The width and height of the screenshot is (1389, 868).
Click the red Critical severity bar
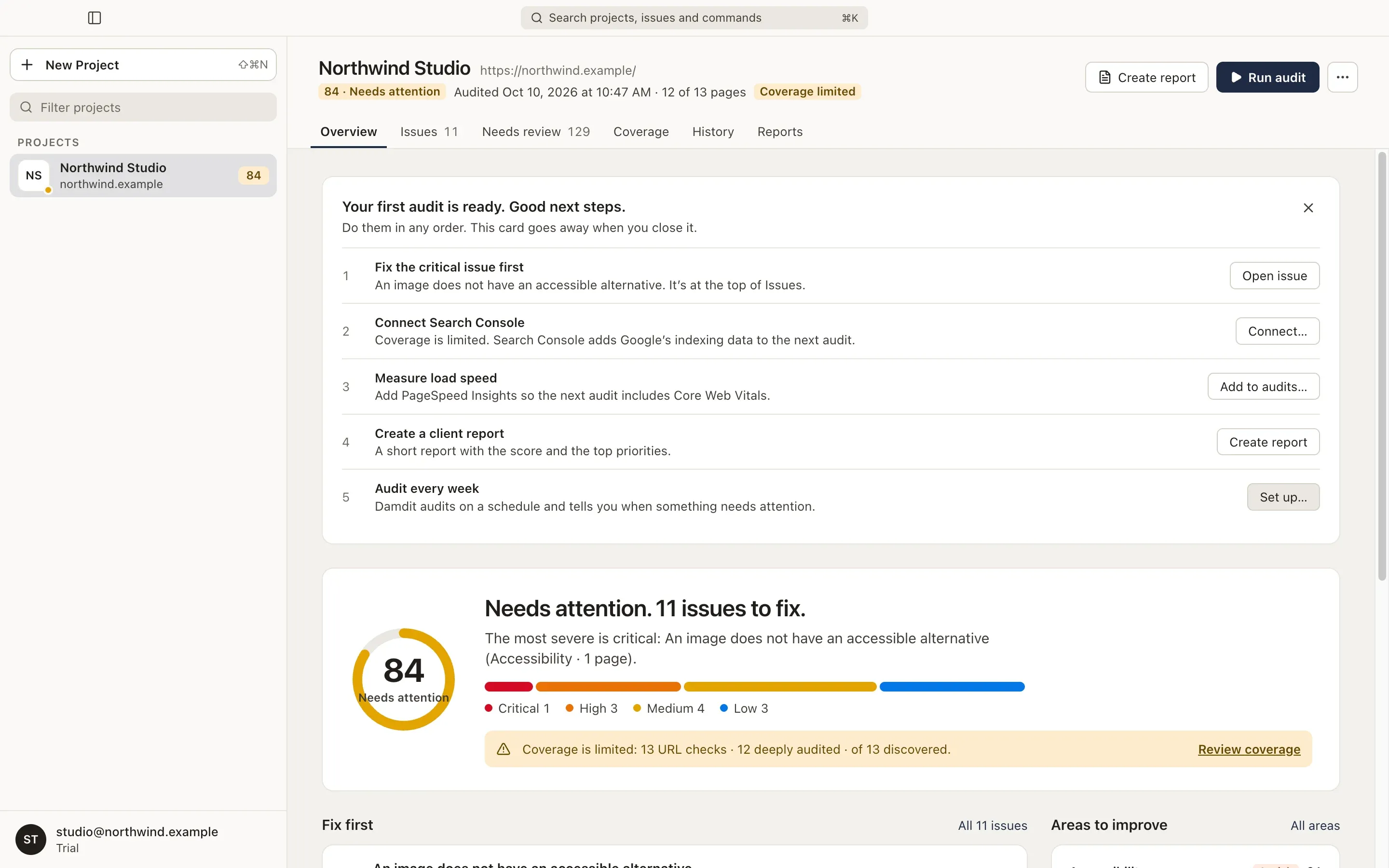coord(508,687)
